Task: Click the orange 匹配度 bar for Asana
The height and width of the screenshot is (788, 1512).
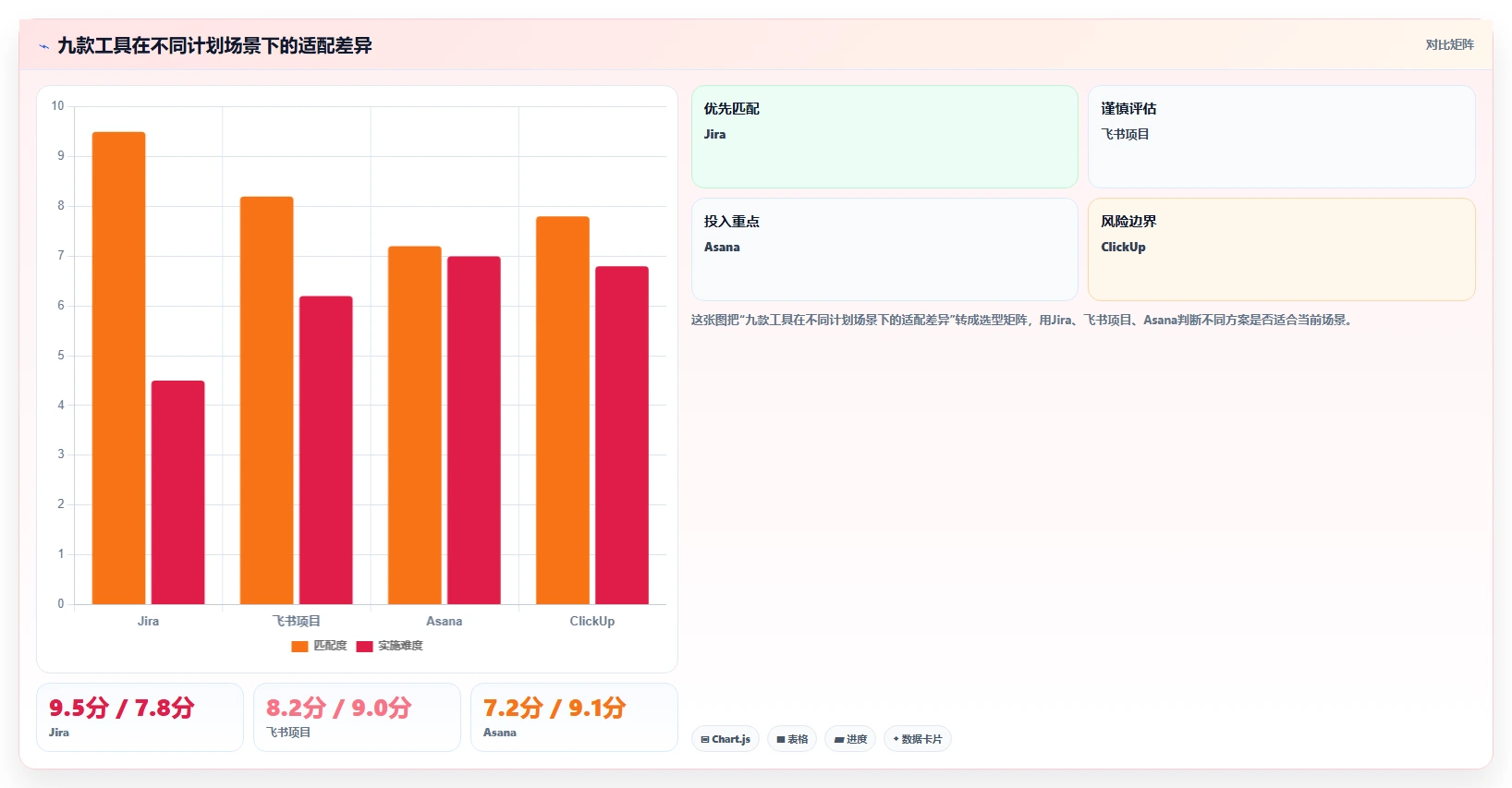Action: [x=415, y=425]
